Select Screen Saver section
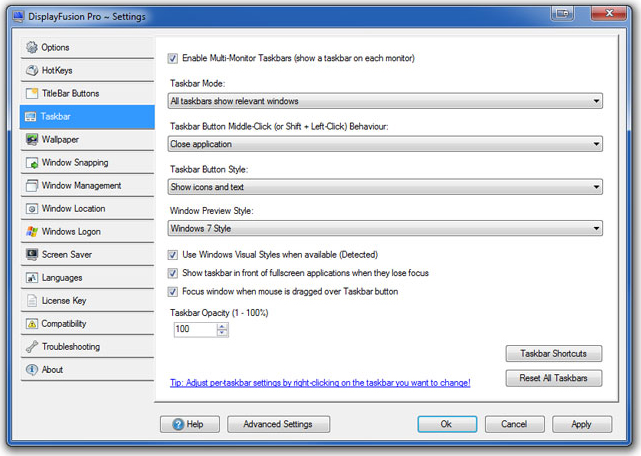The image size is (641, 456). (87, 254)
